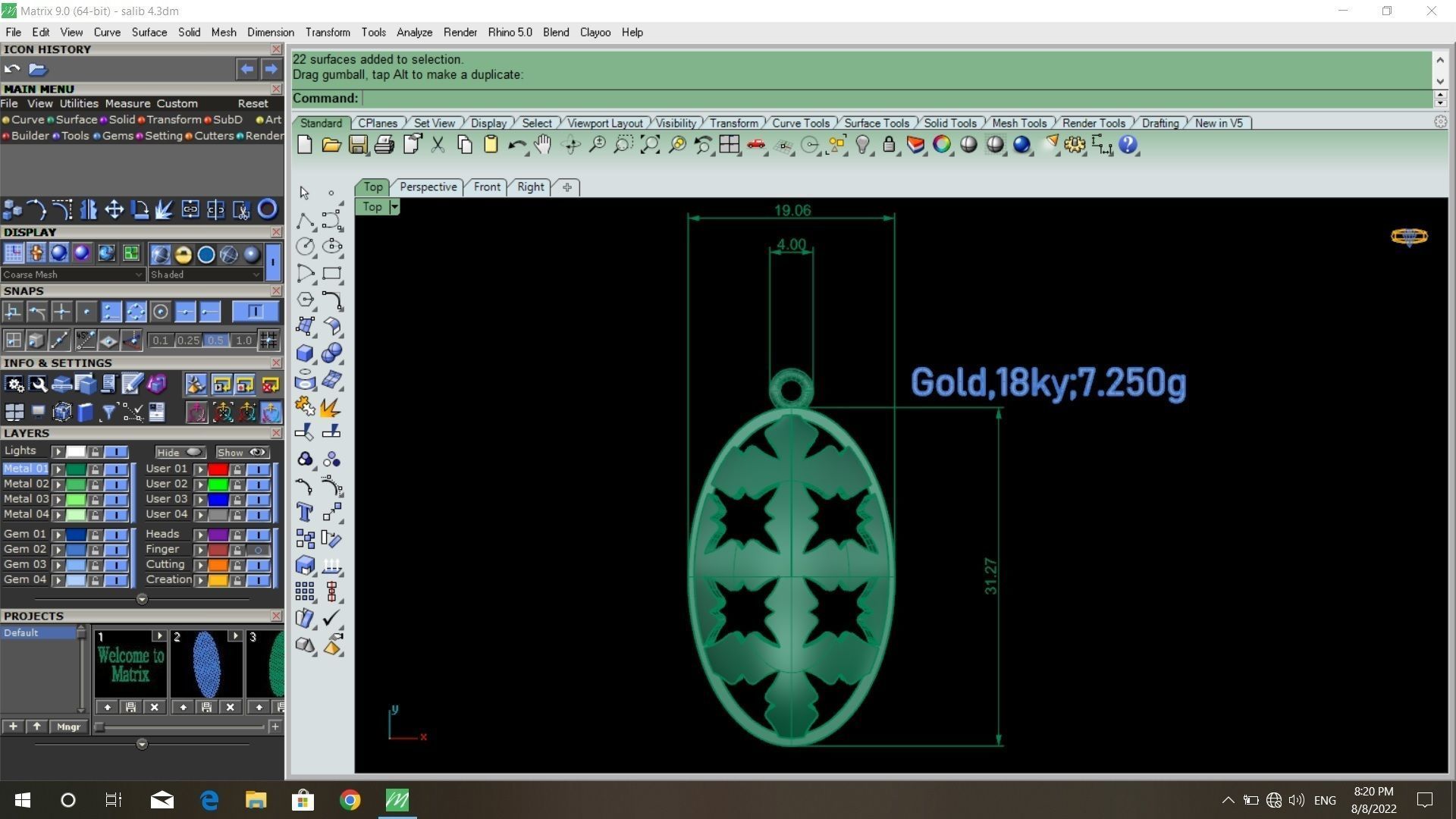Toggle the Snaps master on/off switch
The image size is (1456, 819).
(255, 312)
